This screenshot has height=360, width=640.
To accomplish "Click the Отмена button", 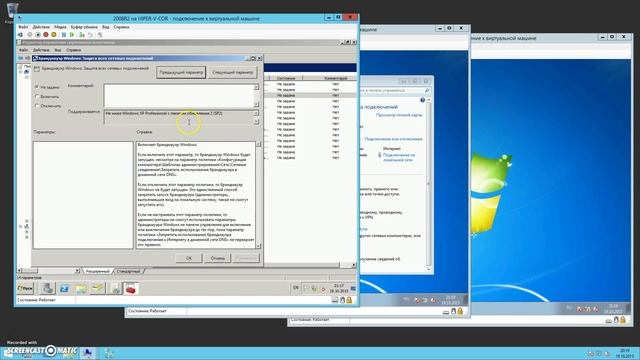I will click(218, 258).
